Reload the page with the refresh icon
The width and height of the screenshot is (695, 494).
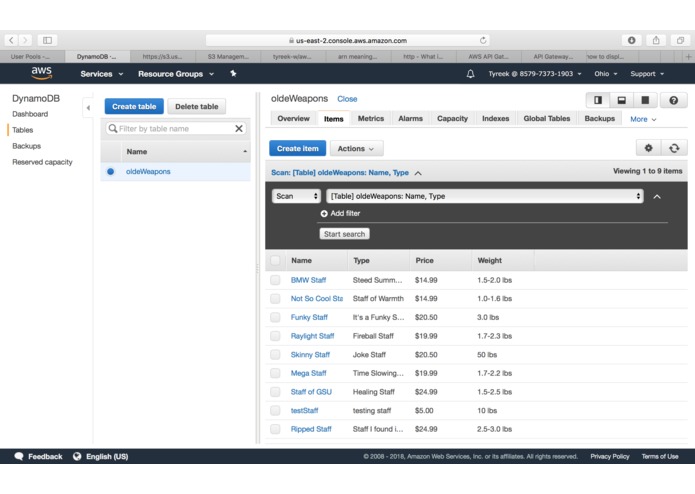tap(483, 40)
